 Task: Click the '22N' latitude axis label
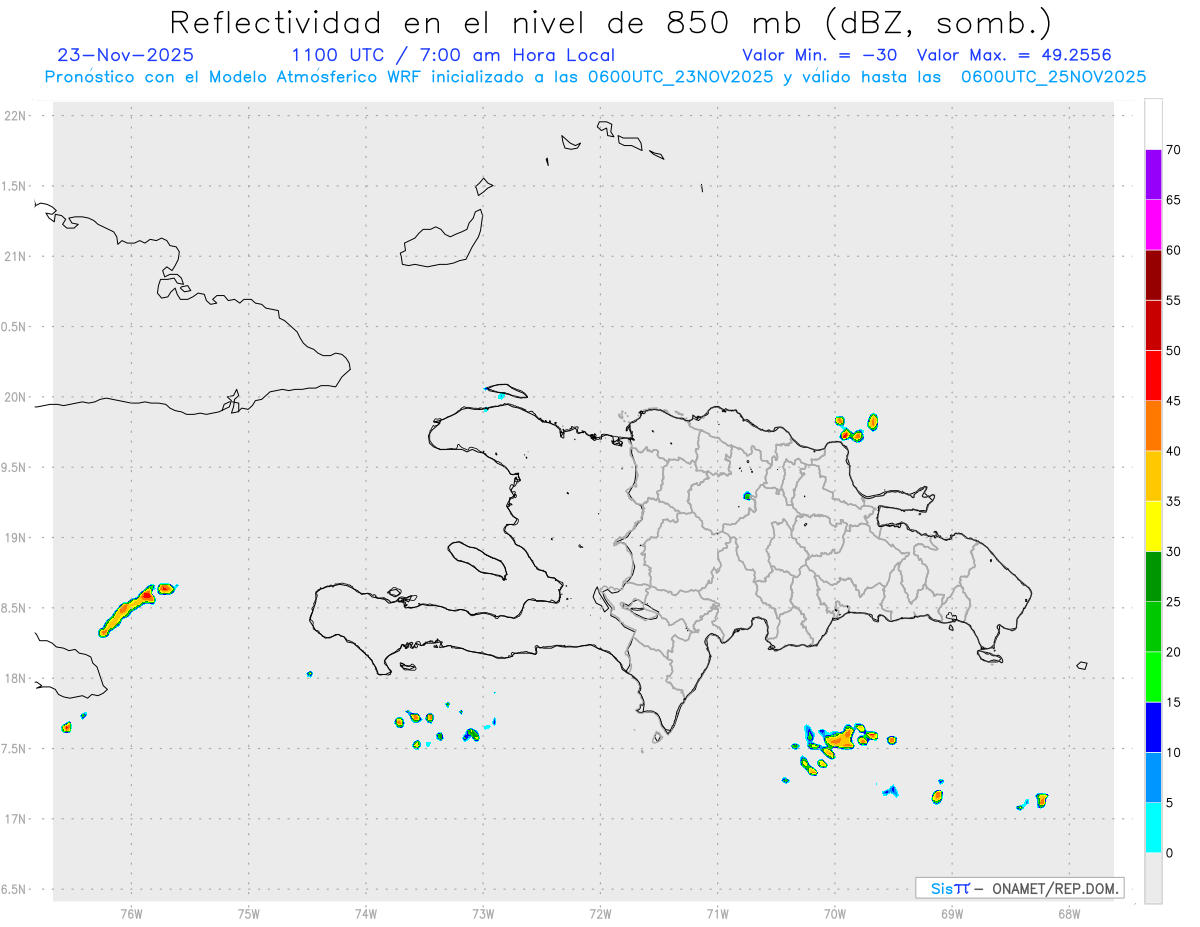[17, 116]
